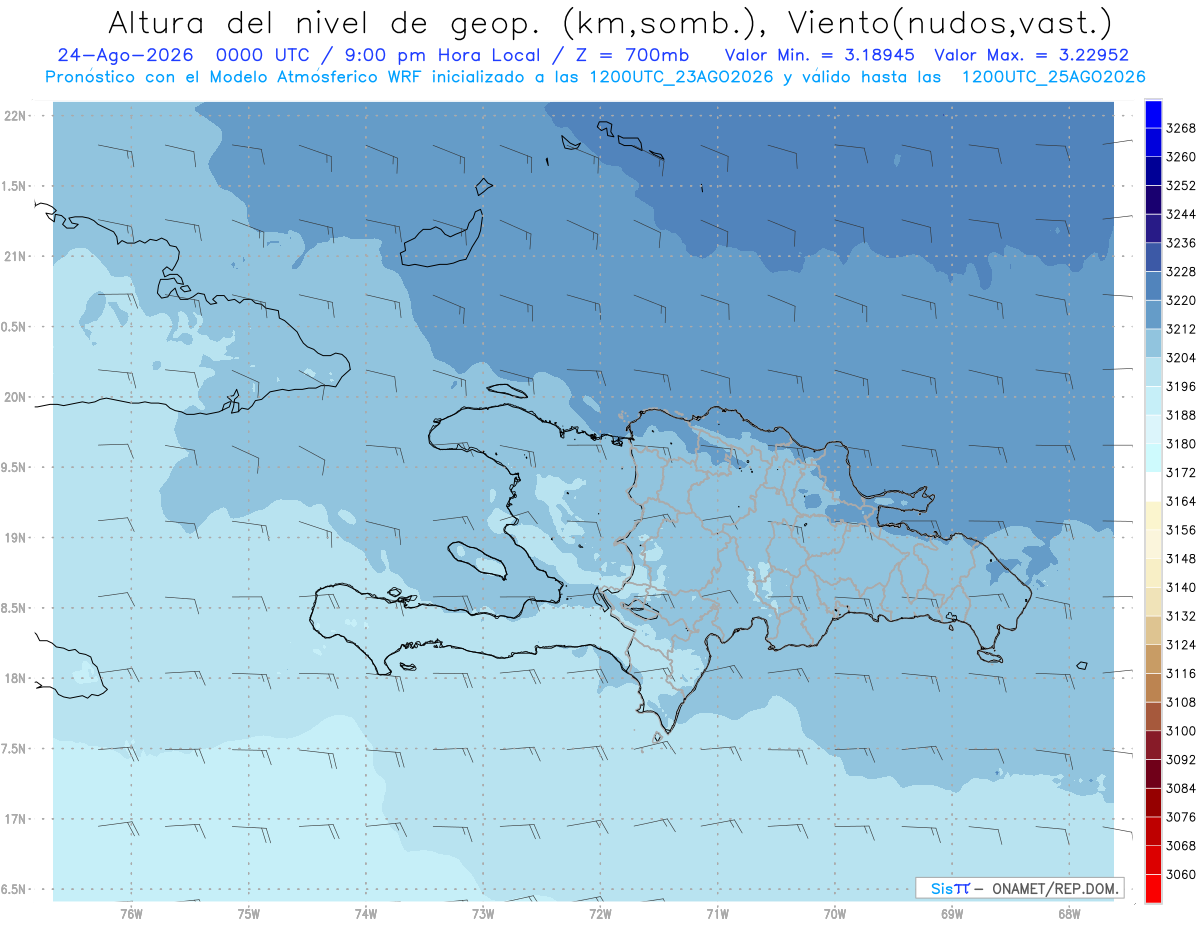The height and width of the screenshot is (927, 1200).
Task: Click the "69W" longitude axis label
Action: coord(952,913)
